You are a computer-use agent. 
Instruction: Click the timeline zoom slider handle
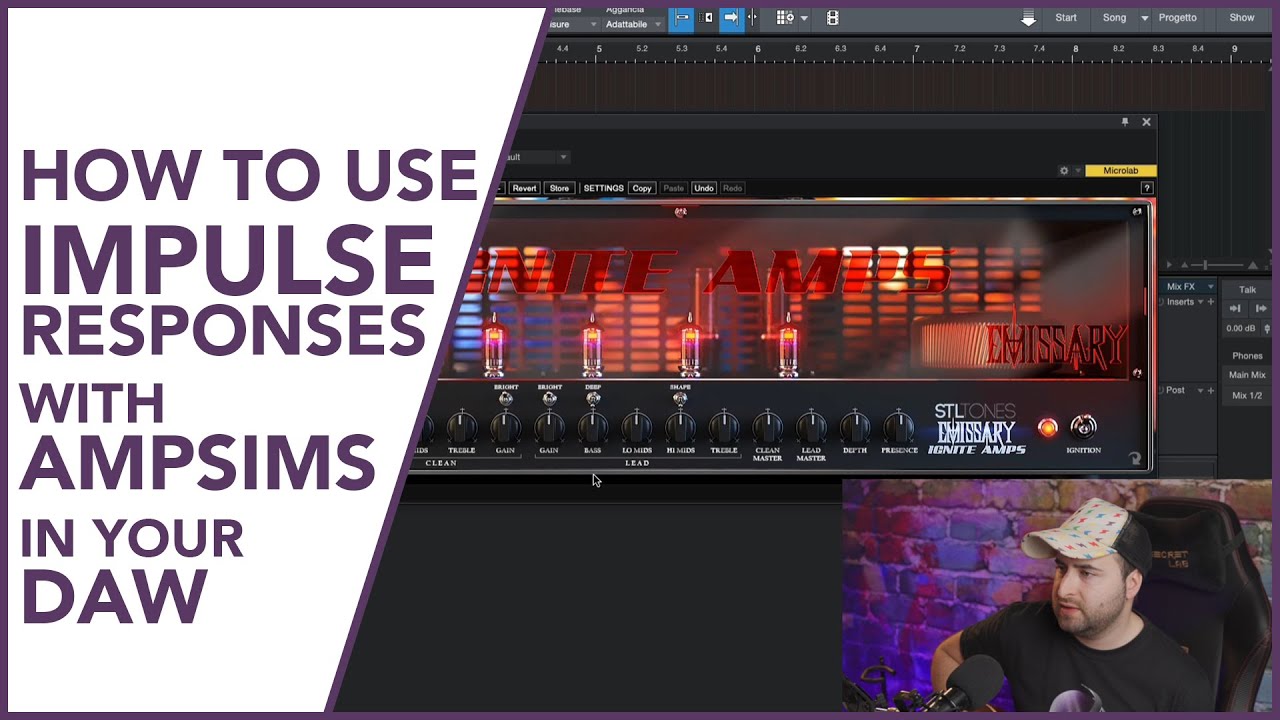[x=1204, y=265]
